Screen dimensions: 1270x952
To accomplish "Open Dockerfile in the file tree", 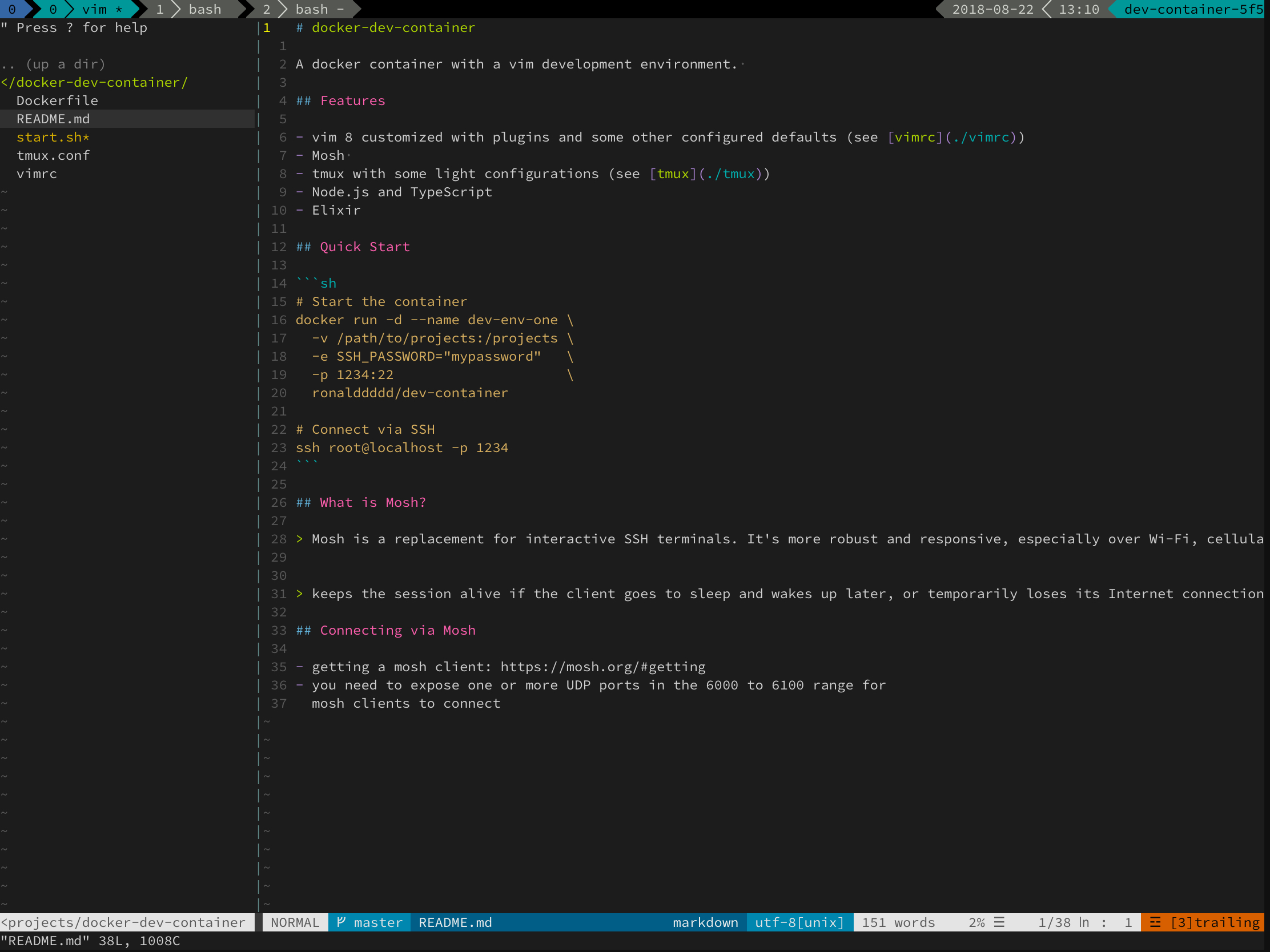I will pos(57,100).
